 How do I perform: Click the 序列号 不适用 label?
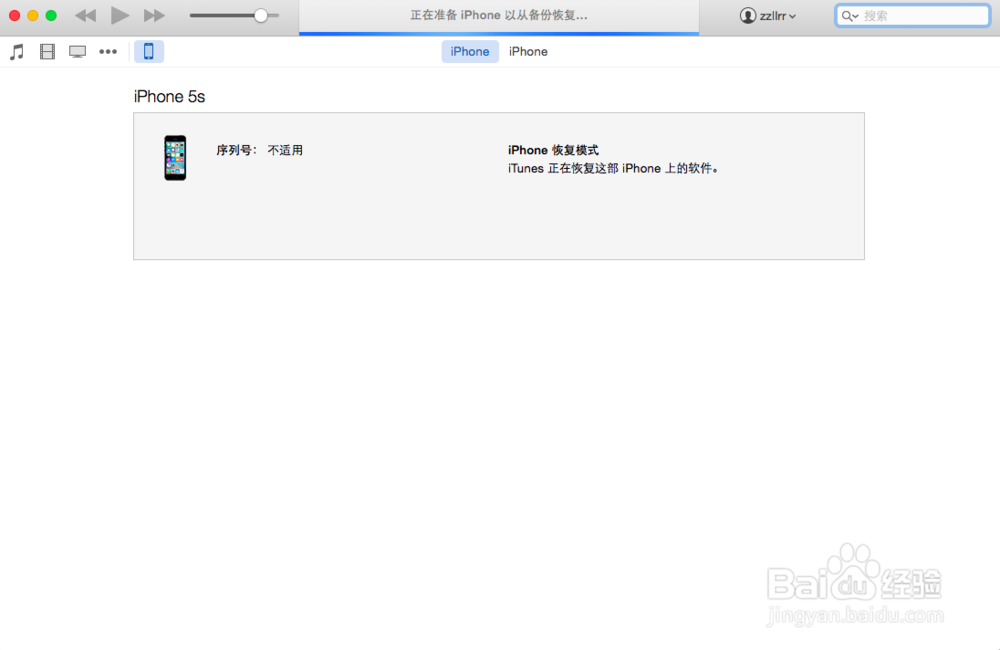click(259, 149)
